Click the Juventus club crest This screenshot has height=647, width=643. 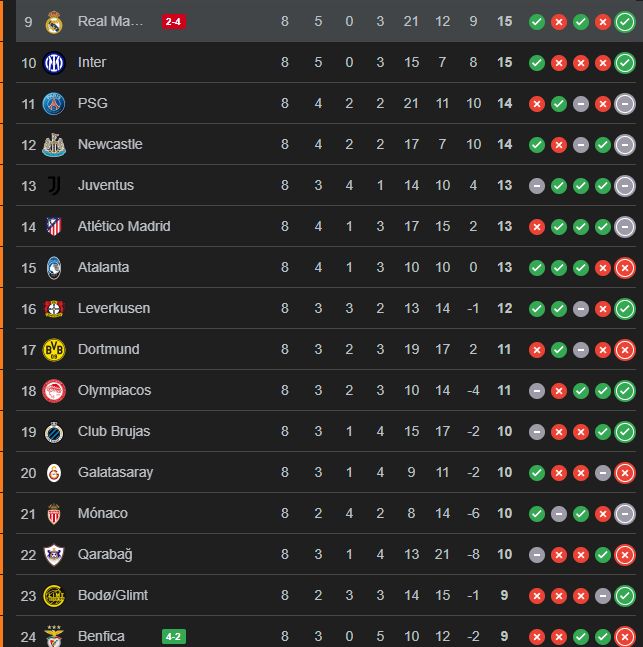pos(54,185)
